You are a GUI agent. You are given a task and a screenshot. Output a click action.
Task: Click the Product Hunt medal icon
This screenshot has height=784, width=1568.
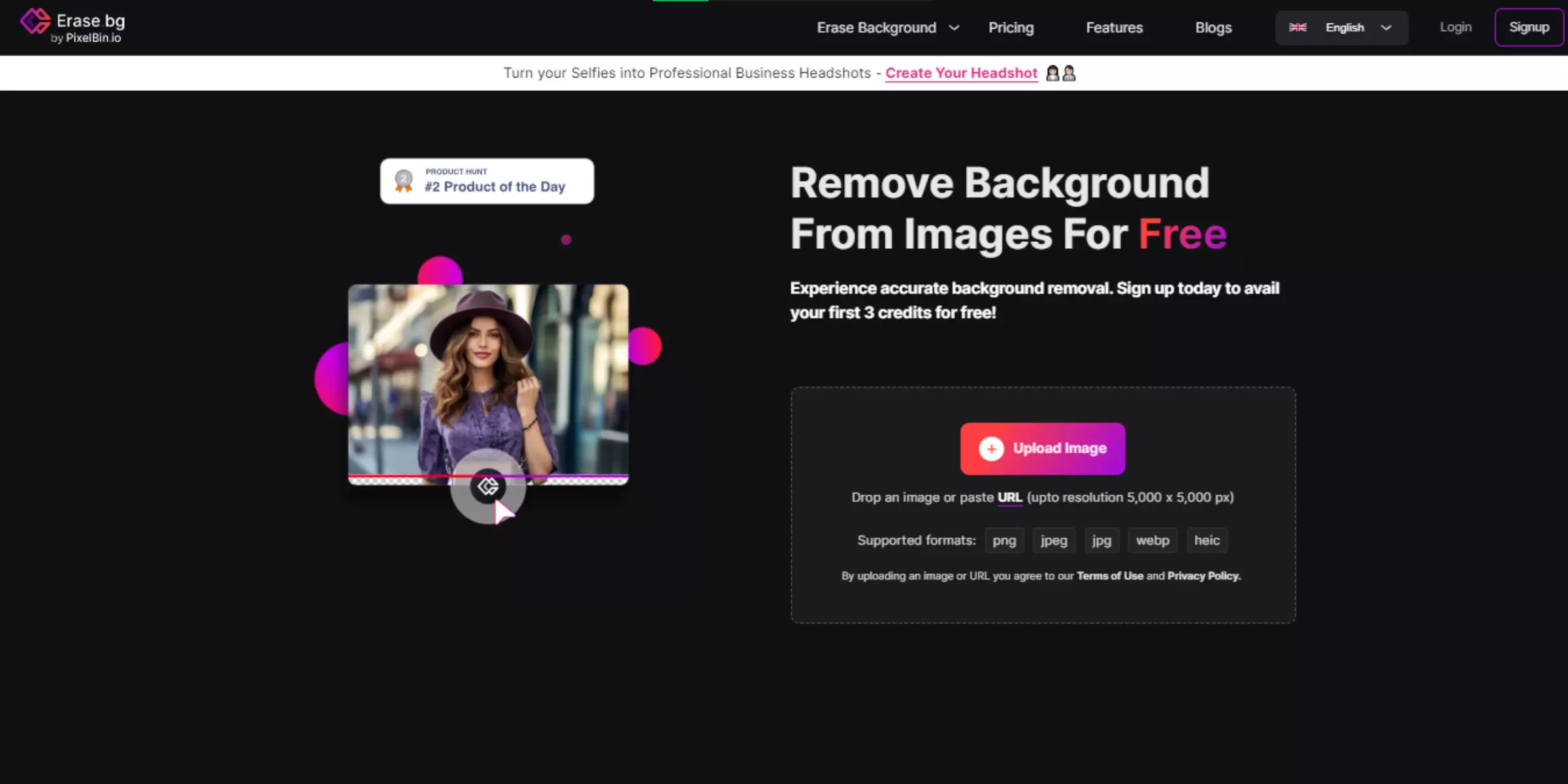click(404, 180)
